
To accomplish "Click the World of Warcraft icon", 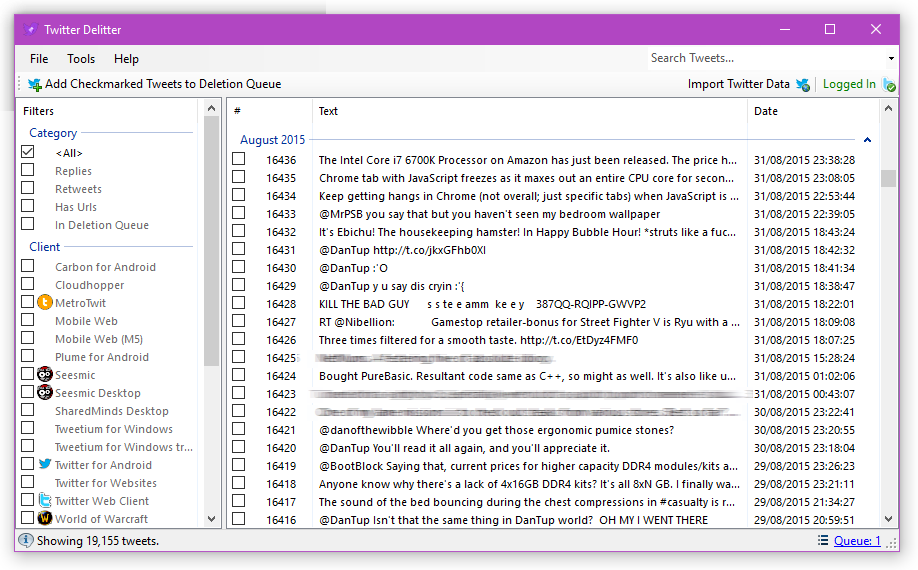I will click(x=44, y=519).
